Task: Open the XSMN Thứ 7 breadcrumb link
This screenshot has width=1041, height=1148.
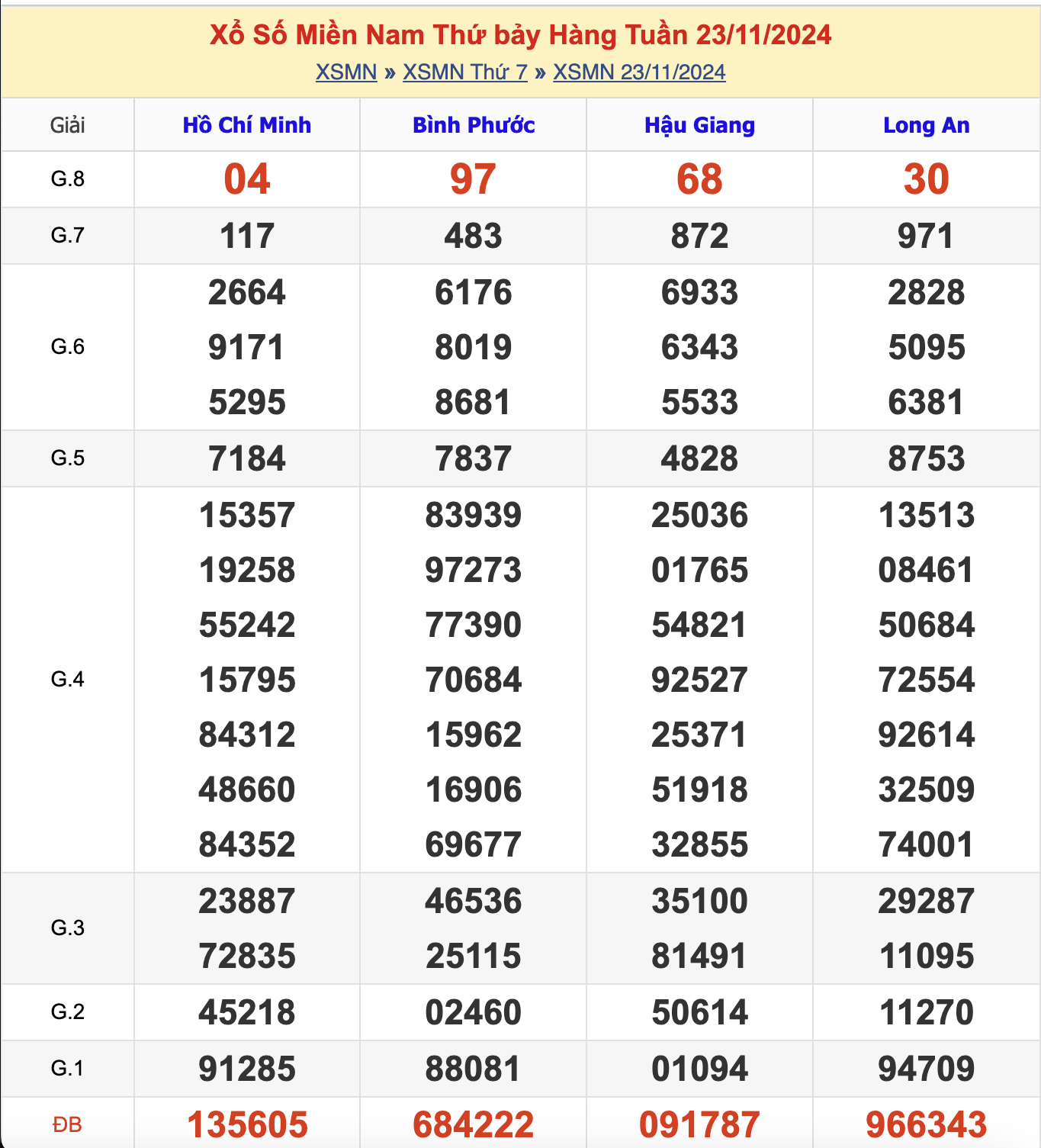Action: pos(465,72)
